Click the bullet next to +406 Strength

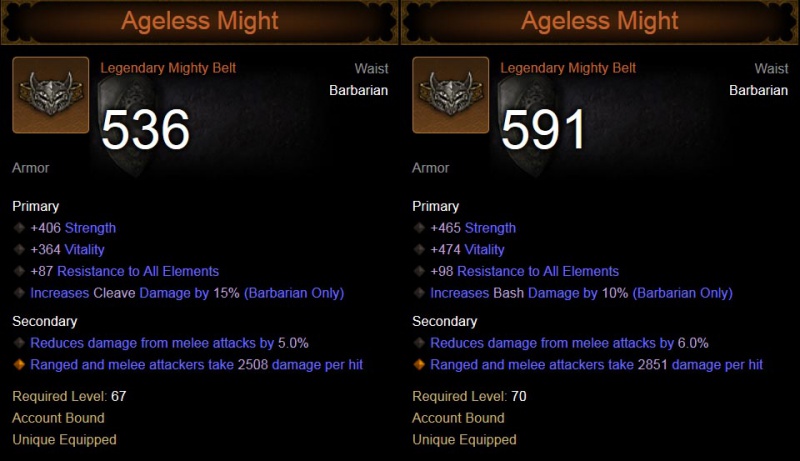click(19, 228)
